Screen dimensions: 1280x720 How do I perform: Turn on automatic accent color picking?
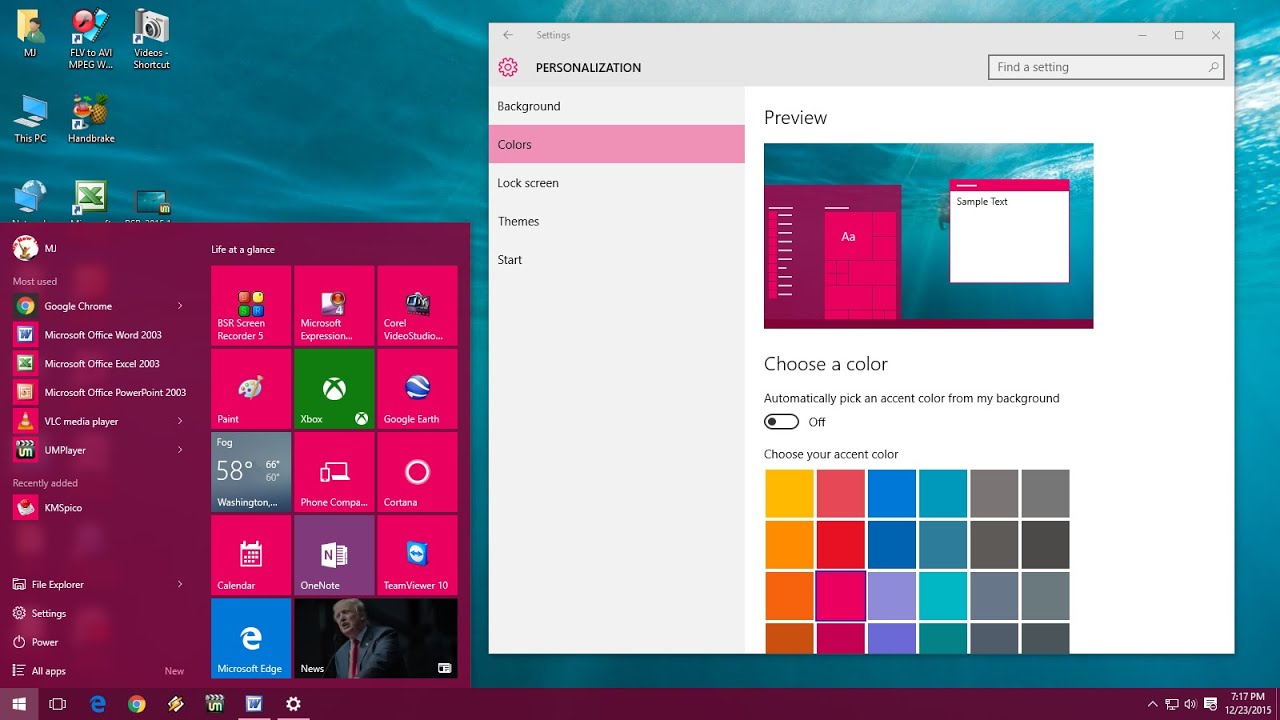781,422
